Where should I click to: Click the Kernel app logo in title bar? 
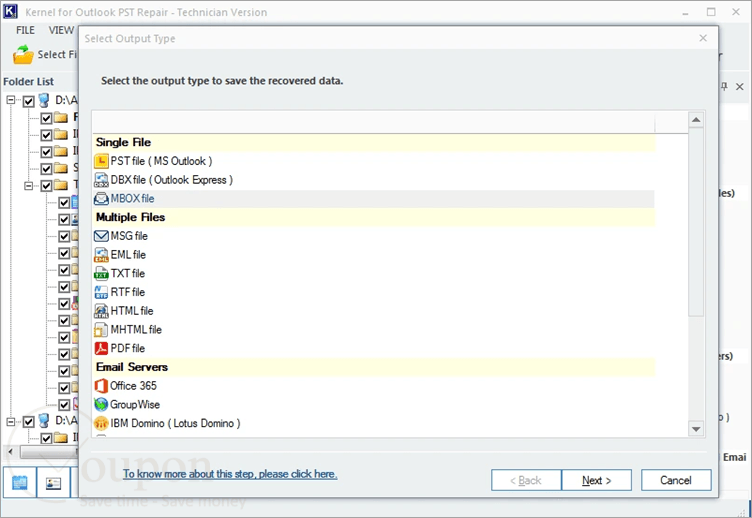pos(11,12)
